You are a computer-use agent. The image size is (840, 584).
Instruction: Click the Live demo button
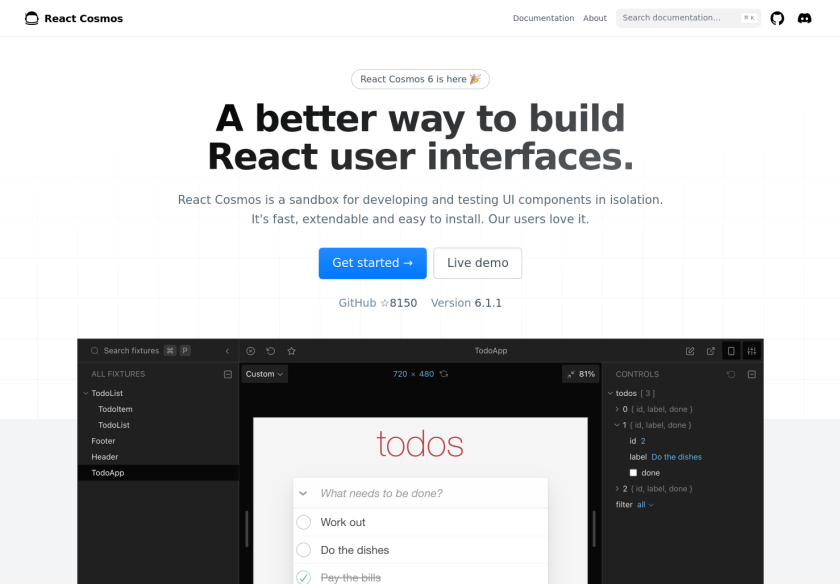click(477, 263)
